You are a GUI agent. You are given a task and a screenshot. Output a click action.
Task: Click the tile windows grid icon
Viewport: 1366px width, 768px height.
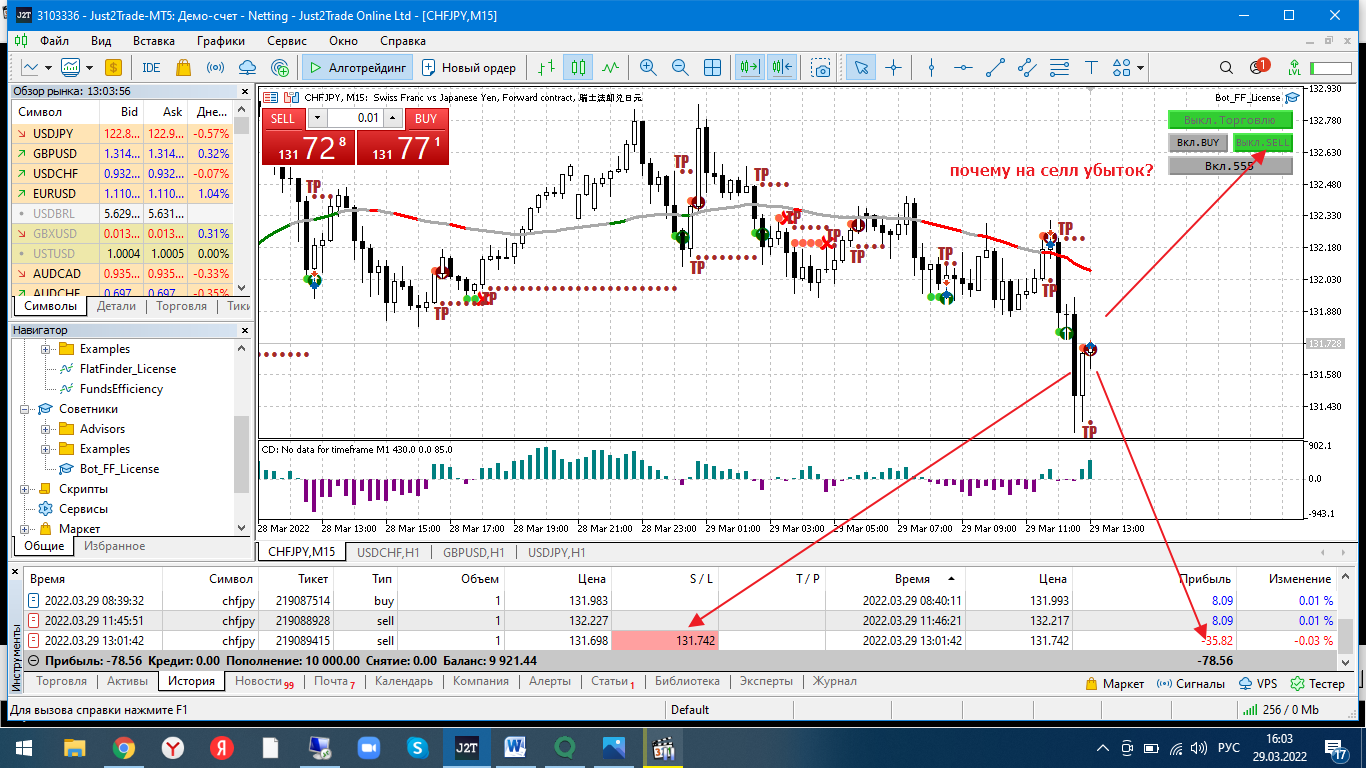tap(713, 68)
